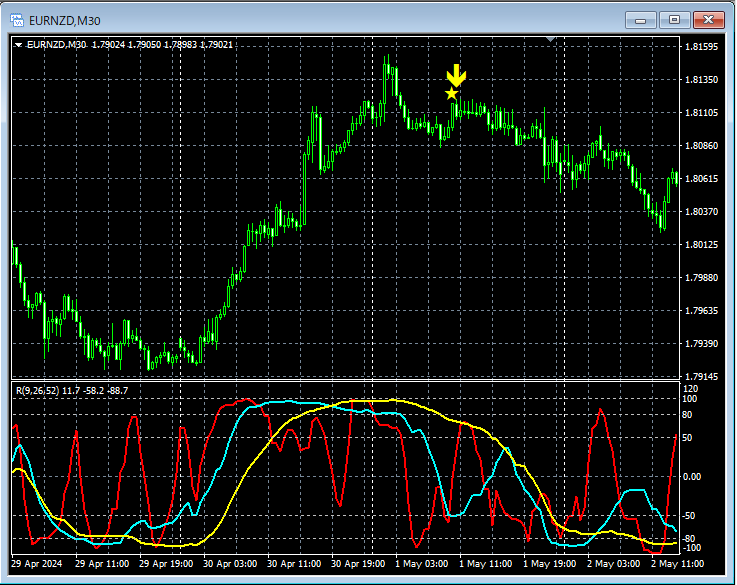Click the gray chart shift triangle at top
The image size is (737, 585).
coord(550,39)
